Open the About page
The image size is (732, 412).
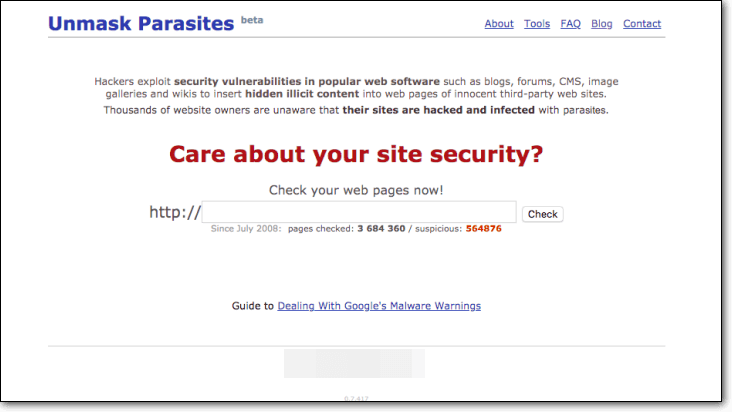click(x=499, y=24)
